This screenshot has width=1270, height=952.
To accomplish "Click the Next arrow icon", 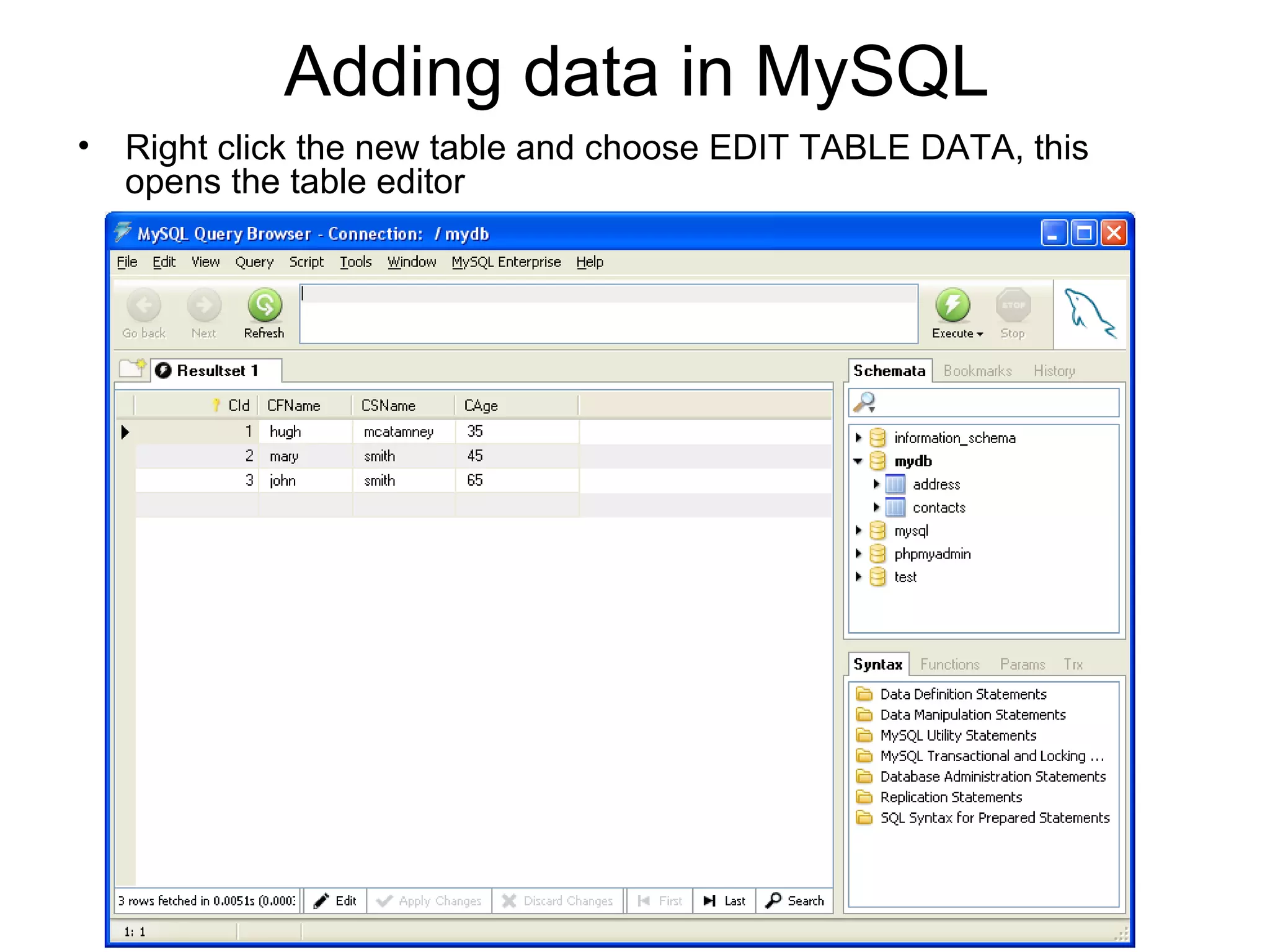I will tap(204, 305).
